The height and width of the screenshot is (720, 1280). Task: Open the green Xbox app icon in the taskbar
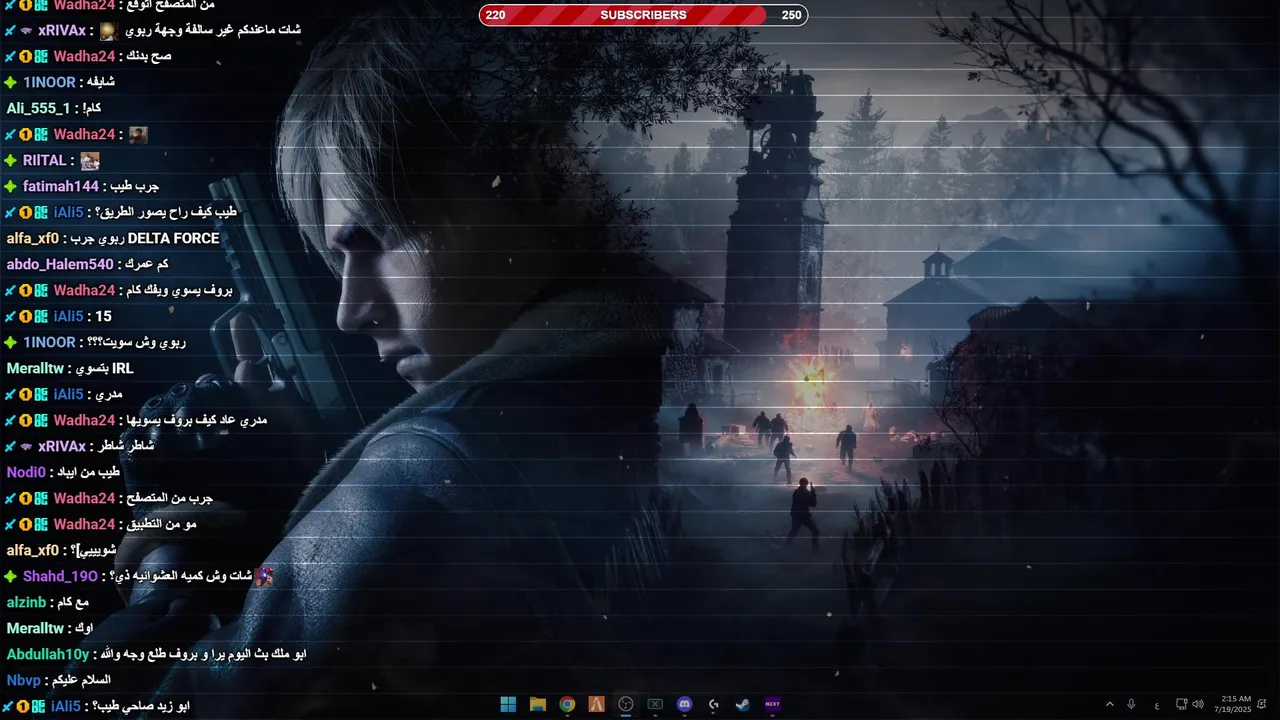coord(655,704)
